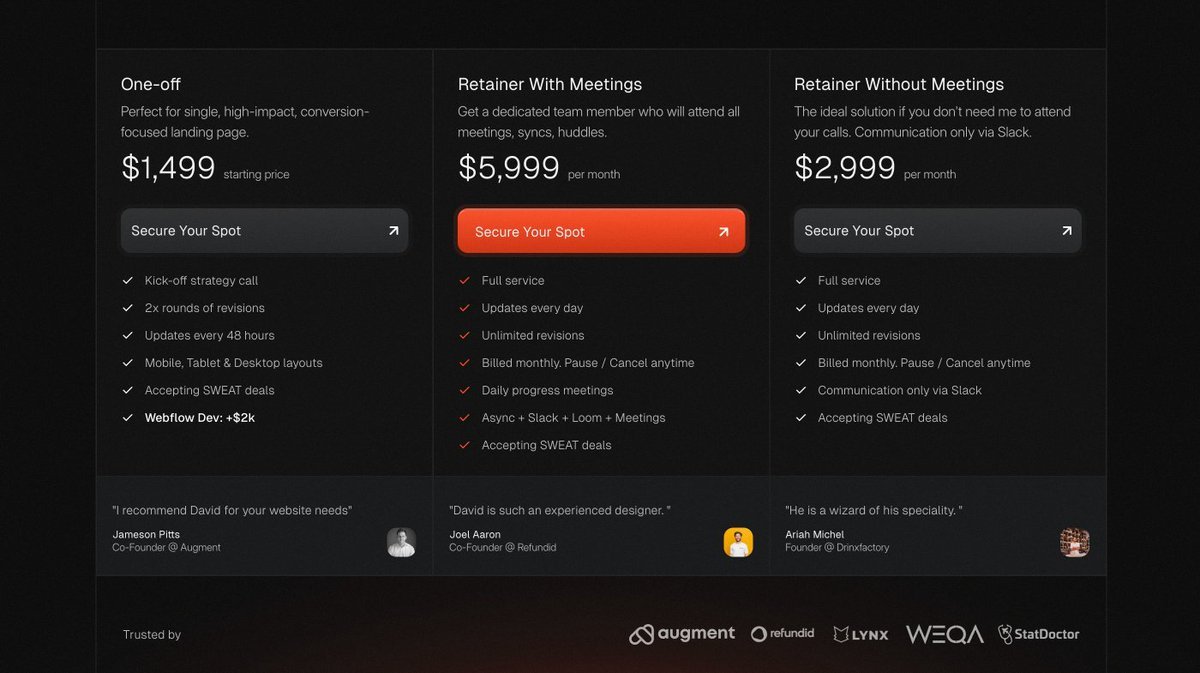1200x673 pixels.
Task: Click checkmark beside Kick-off strategy call
Action: 128,281
